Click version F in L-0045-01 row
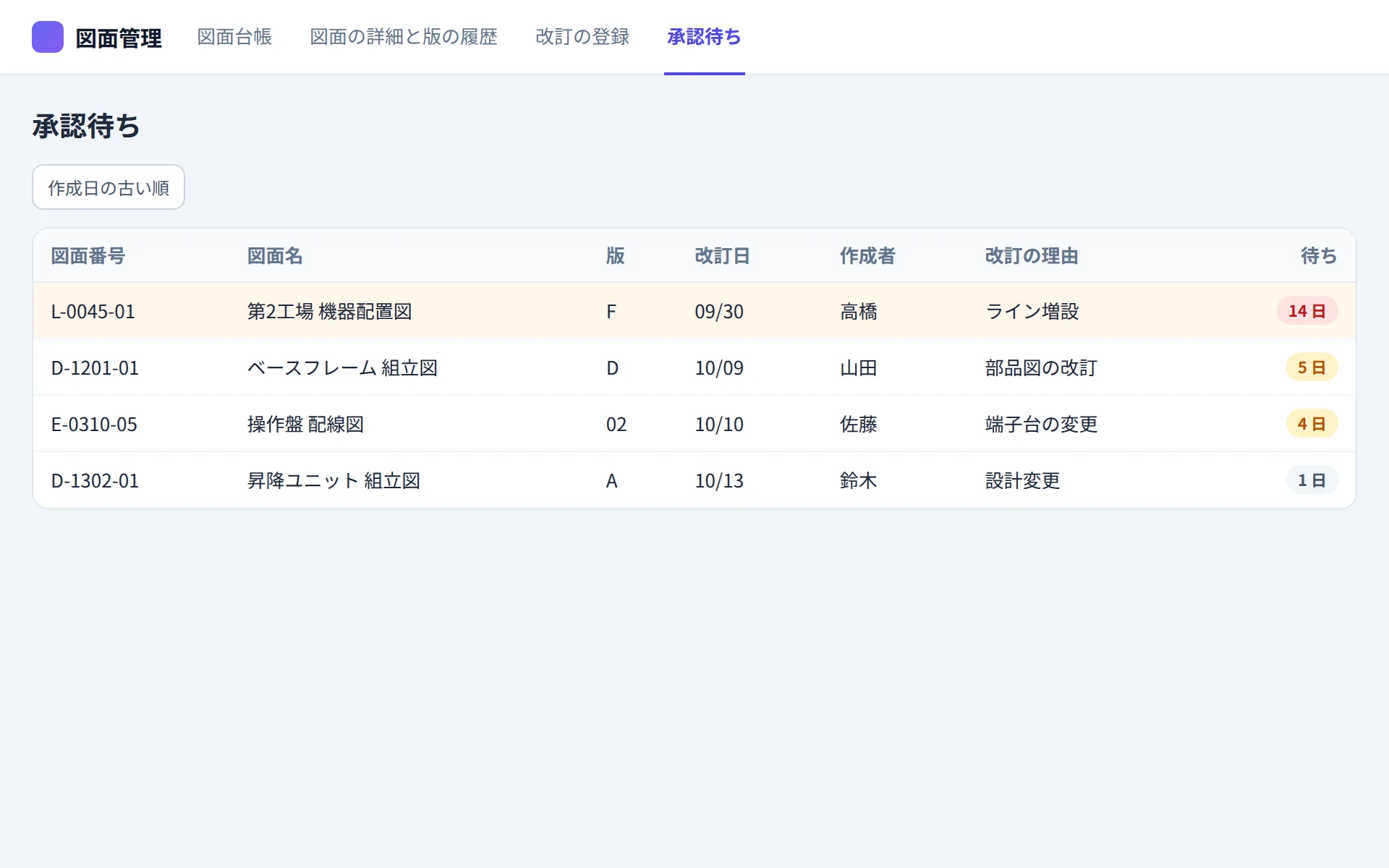 click(x=611, y=311)
